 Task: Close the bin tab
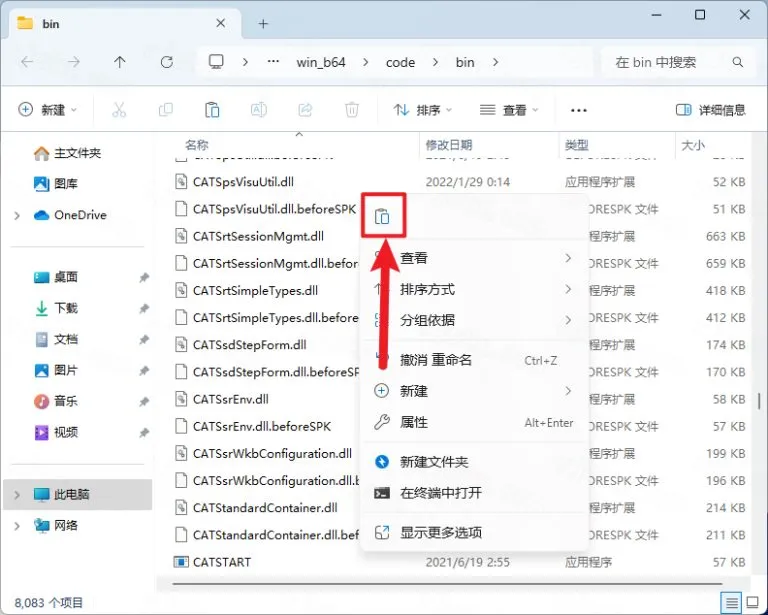coord(221,23)
